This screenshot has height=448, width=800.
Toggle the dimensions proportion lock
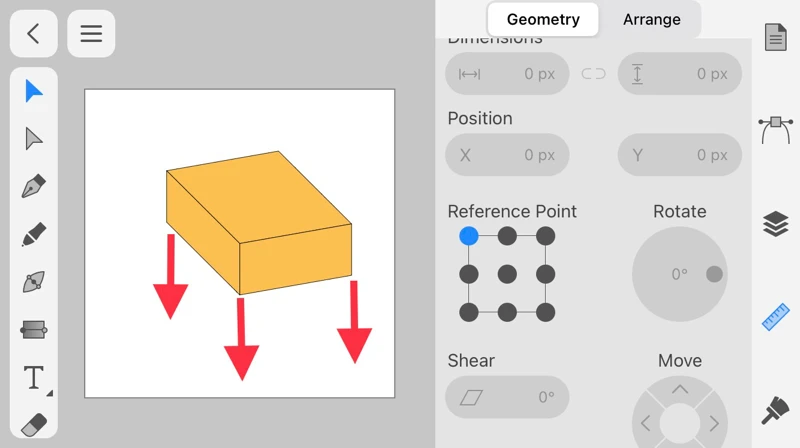593,73
